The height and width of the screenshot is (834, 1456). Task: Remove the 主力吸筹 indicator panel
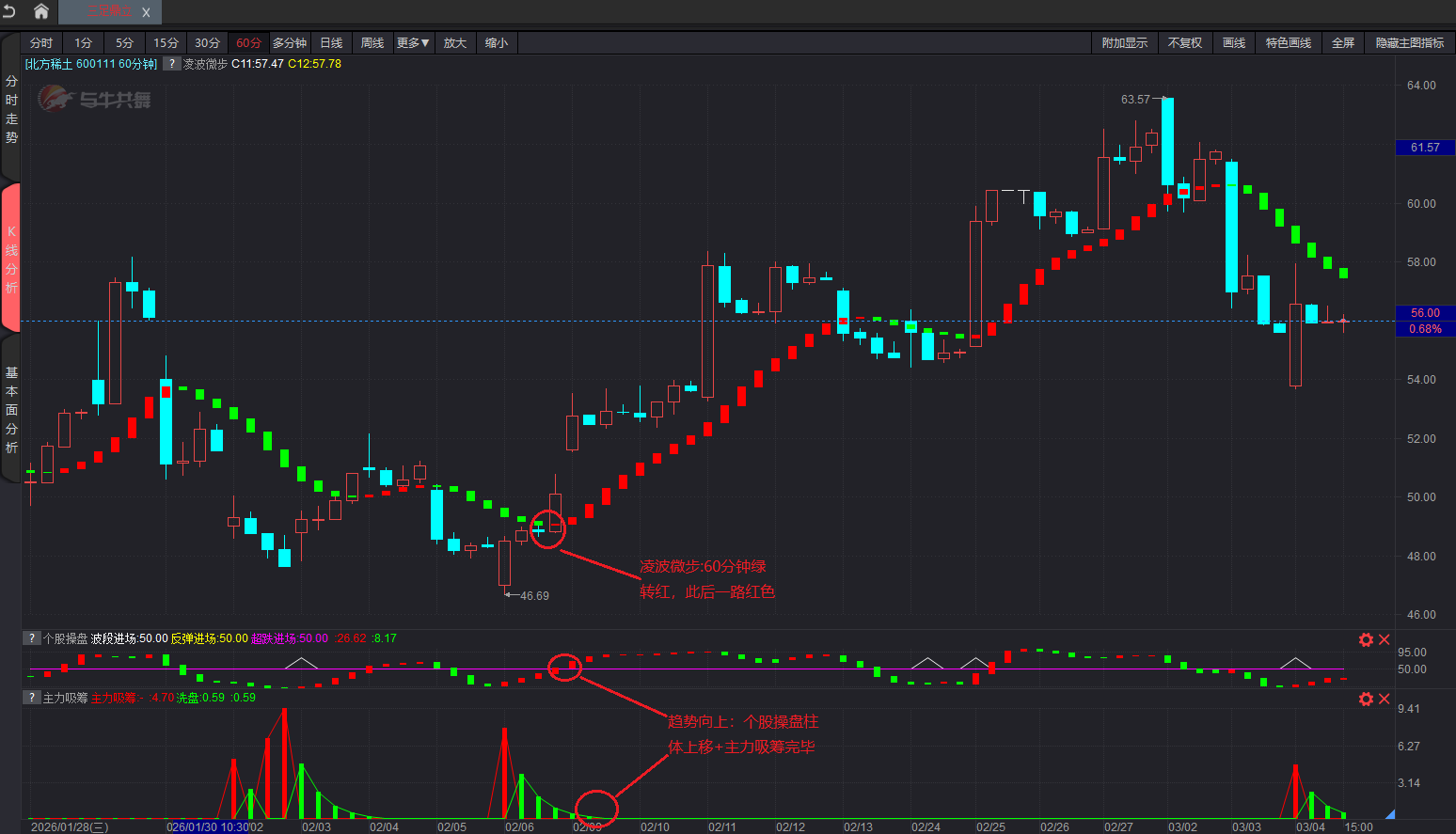coord(1384,699)
